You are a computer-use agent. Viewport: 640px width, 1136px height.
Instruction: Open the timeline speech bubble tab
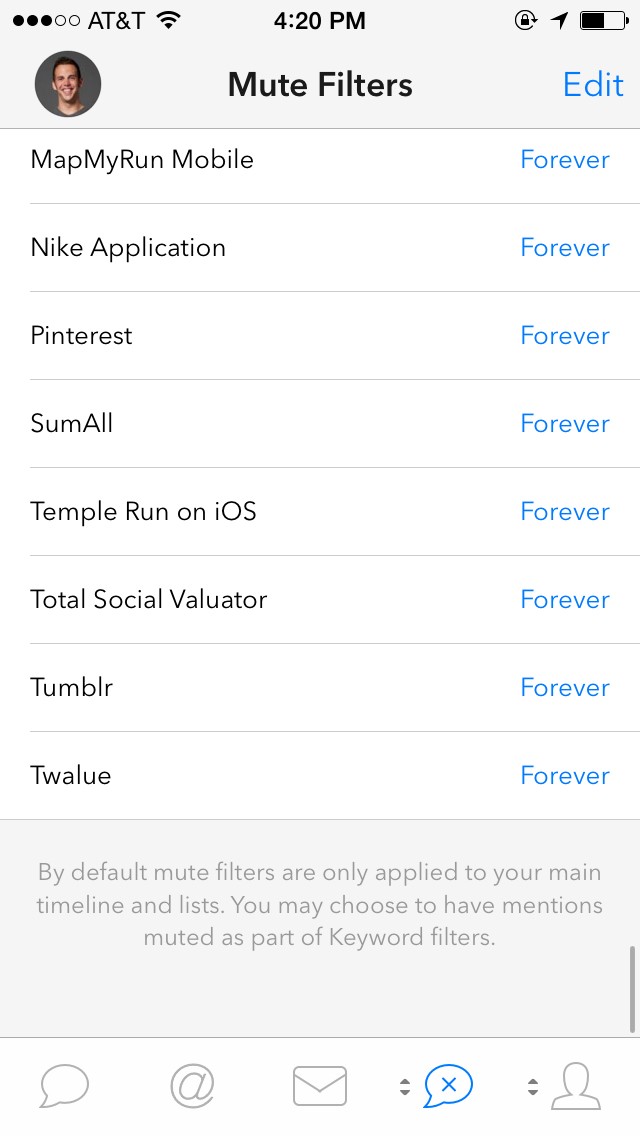65,1086
